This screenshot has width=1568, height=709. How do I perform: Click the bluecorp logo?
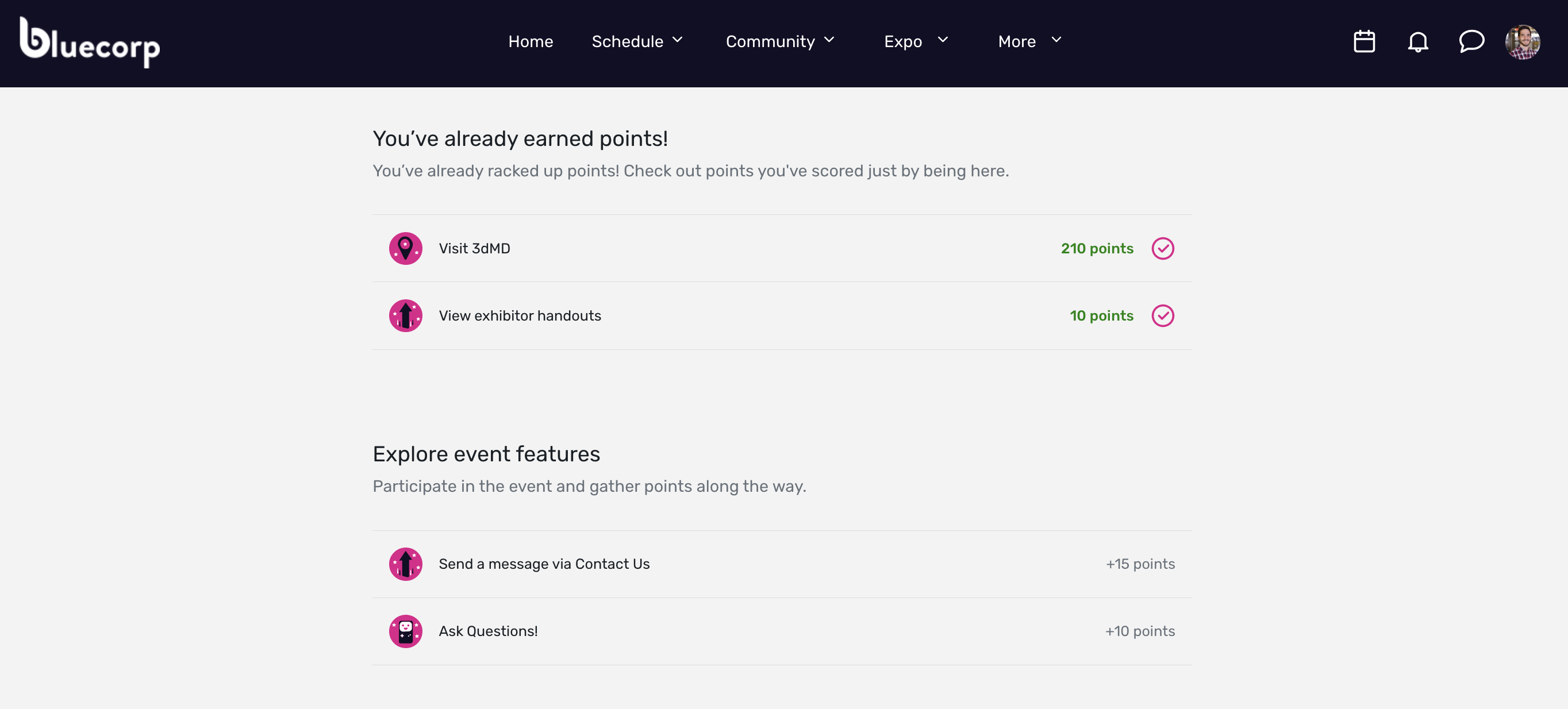point(90,43)
